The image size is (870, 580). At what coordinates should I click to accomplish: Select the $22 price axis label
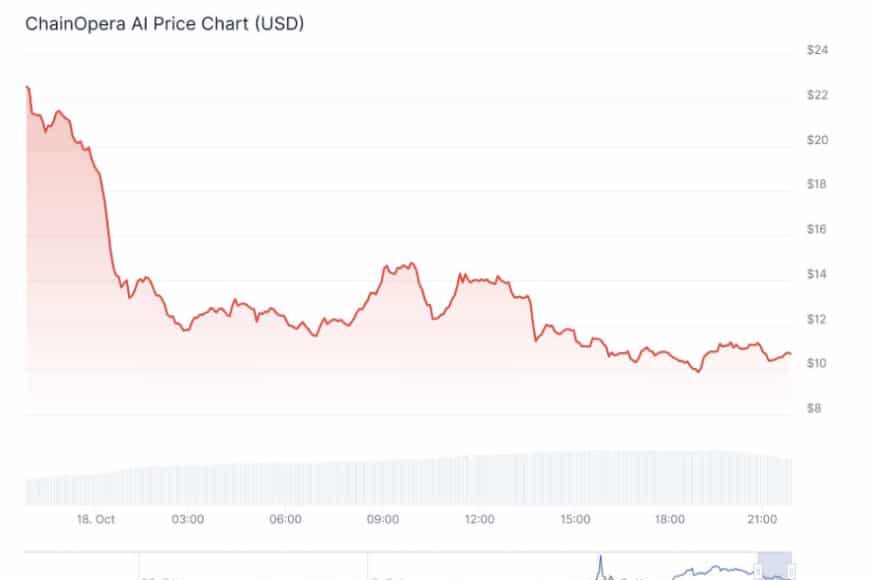818,95
